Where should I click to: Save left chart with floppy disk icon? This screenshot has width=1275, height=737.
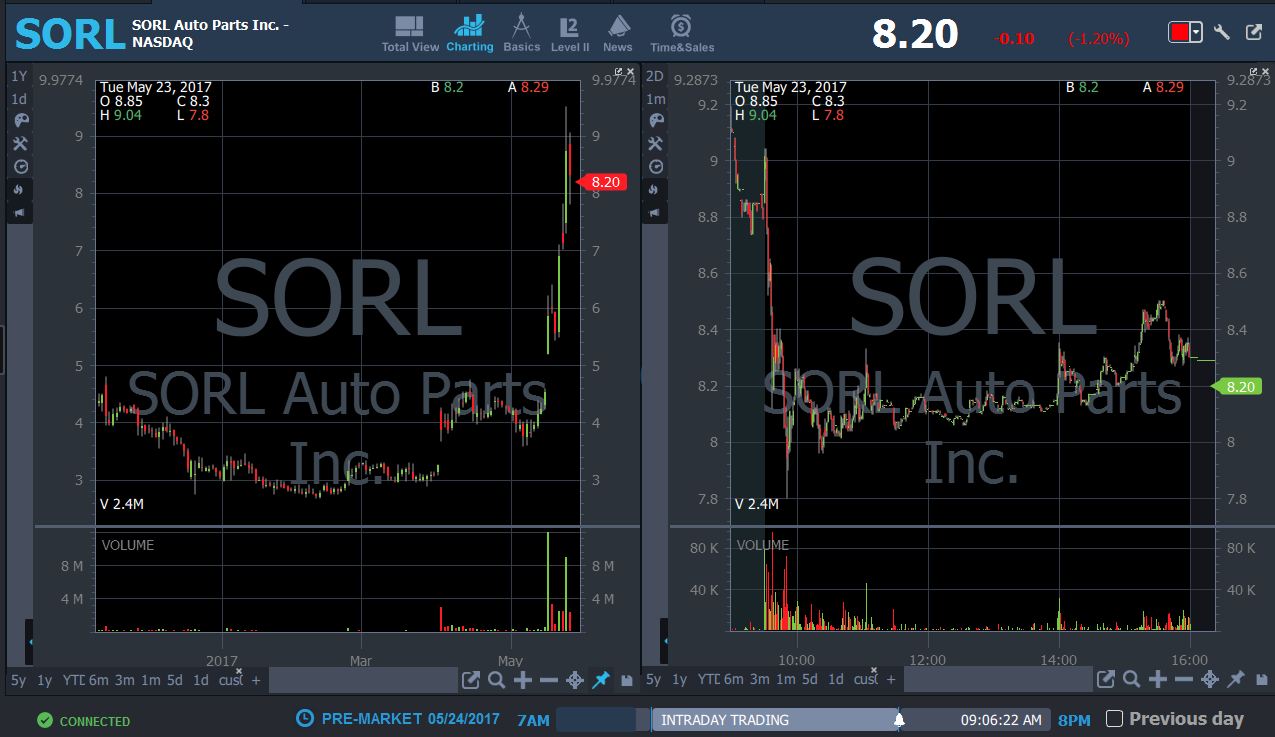pyautogui.click(x=627, y=681)
